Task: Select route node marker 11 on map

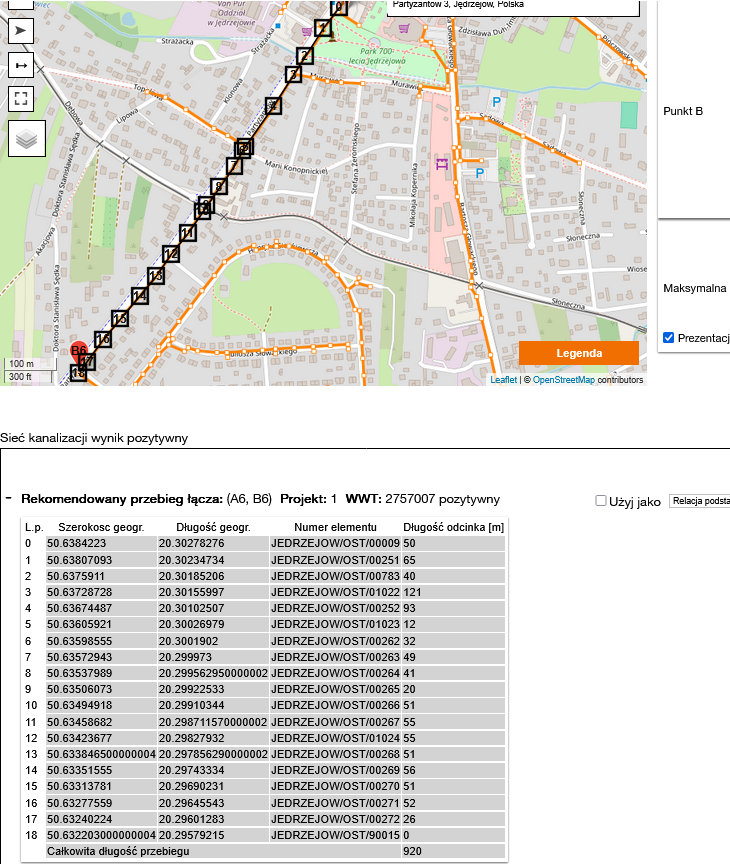Action: tap(187, 233)
